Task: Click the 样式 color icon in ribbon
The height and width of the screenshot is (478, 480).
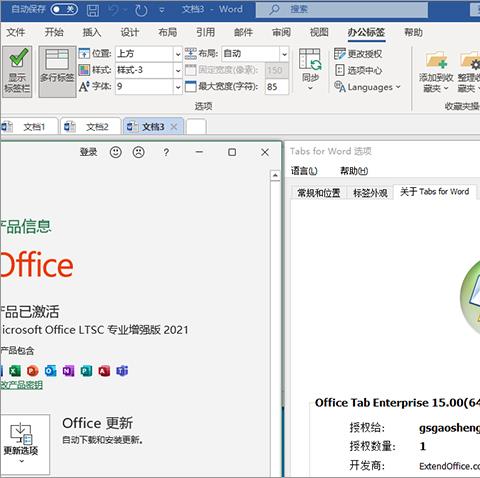Action: (84, 70)
